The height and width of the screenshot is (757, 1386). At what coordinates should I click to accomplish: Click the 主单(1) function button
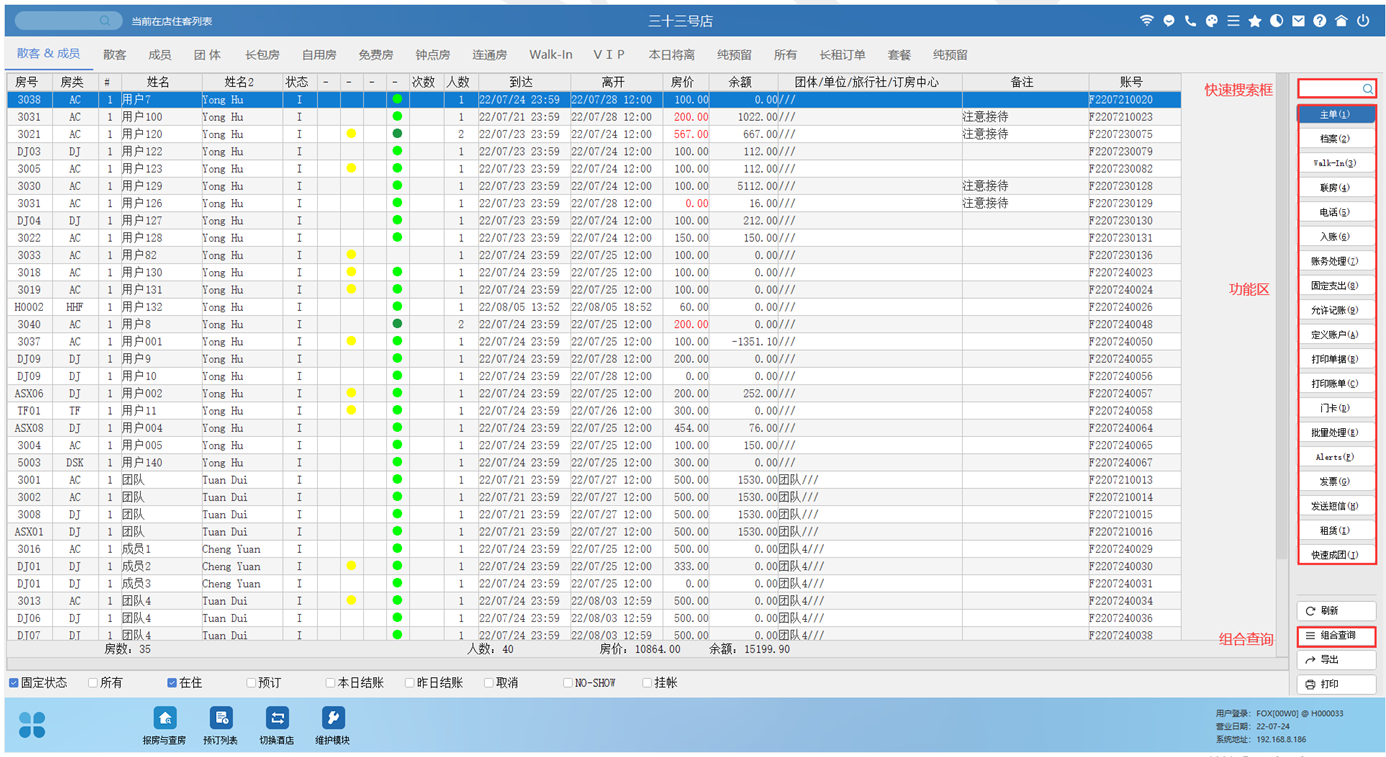1336,115
